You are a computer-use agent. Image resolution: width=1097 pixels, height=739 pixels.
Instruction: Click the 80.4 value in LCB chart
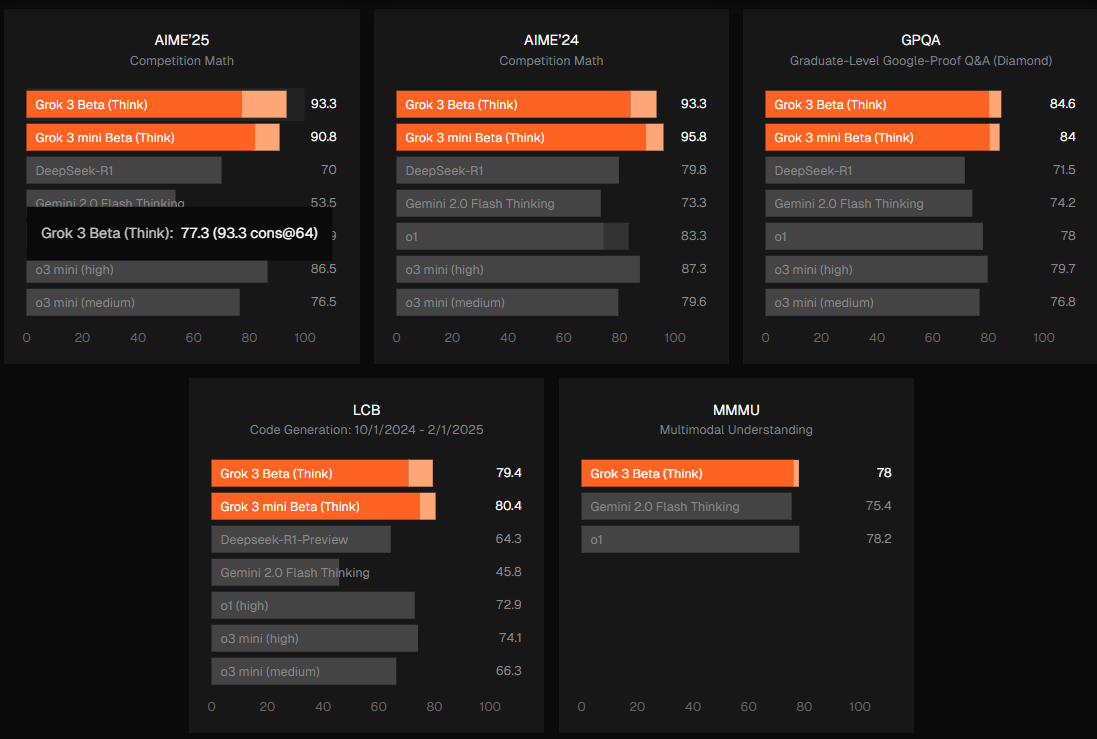click(509, 505)
